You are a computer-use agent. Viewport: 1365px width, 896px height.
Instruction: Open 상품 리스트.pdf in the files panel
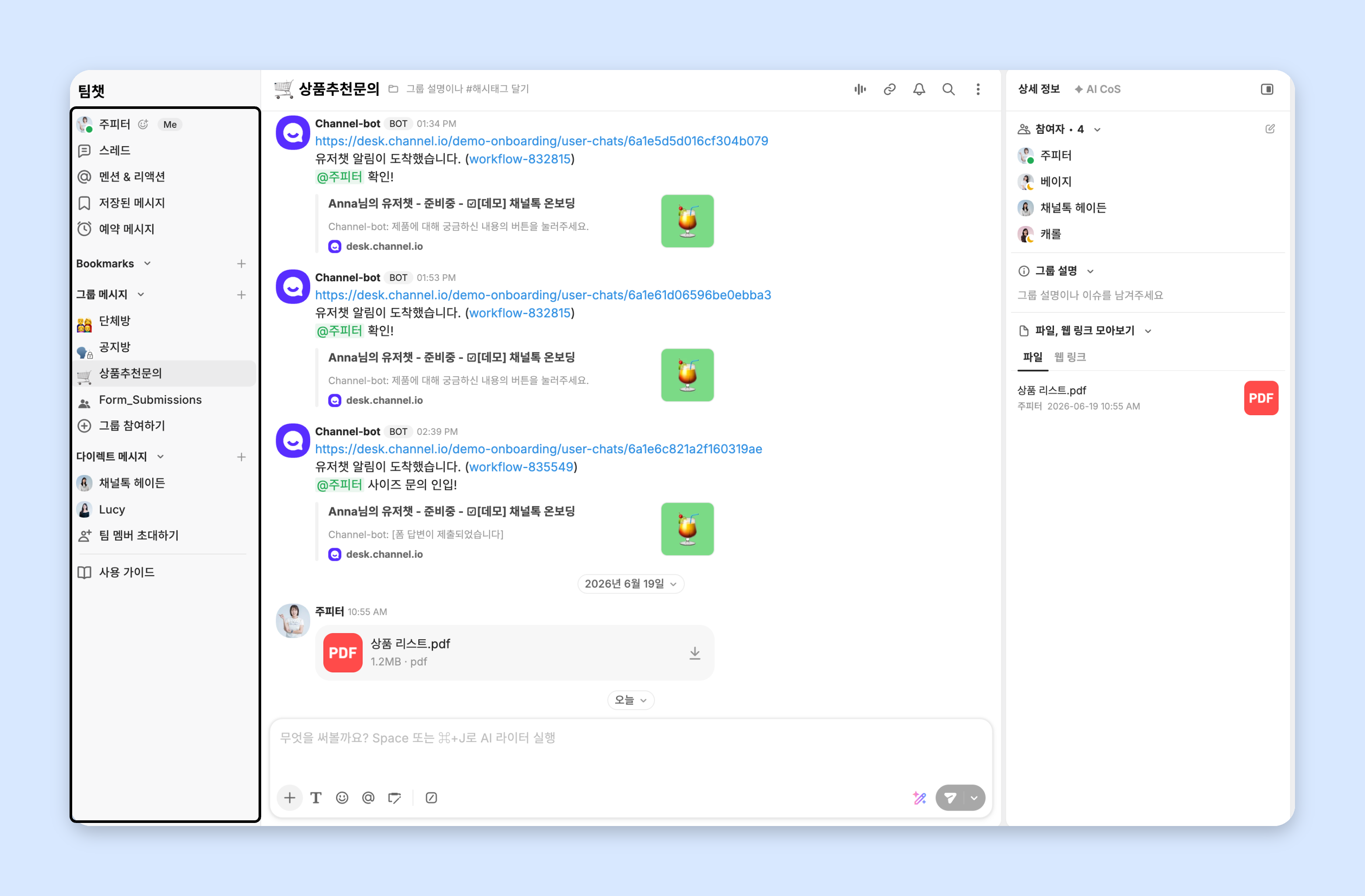click(x=1147, y=398)
